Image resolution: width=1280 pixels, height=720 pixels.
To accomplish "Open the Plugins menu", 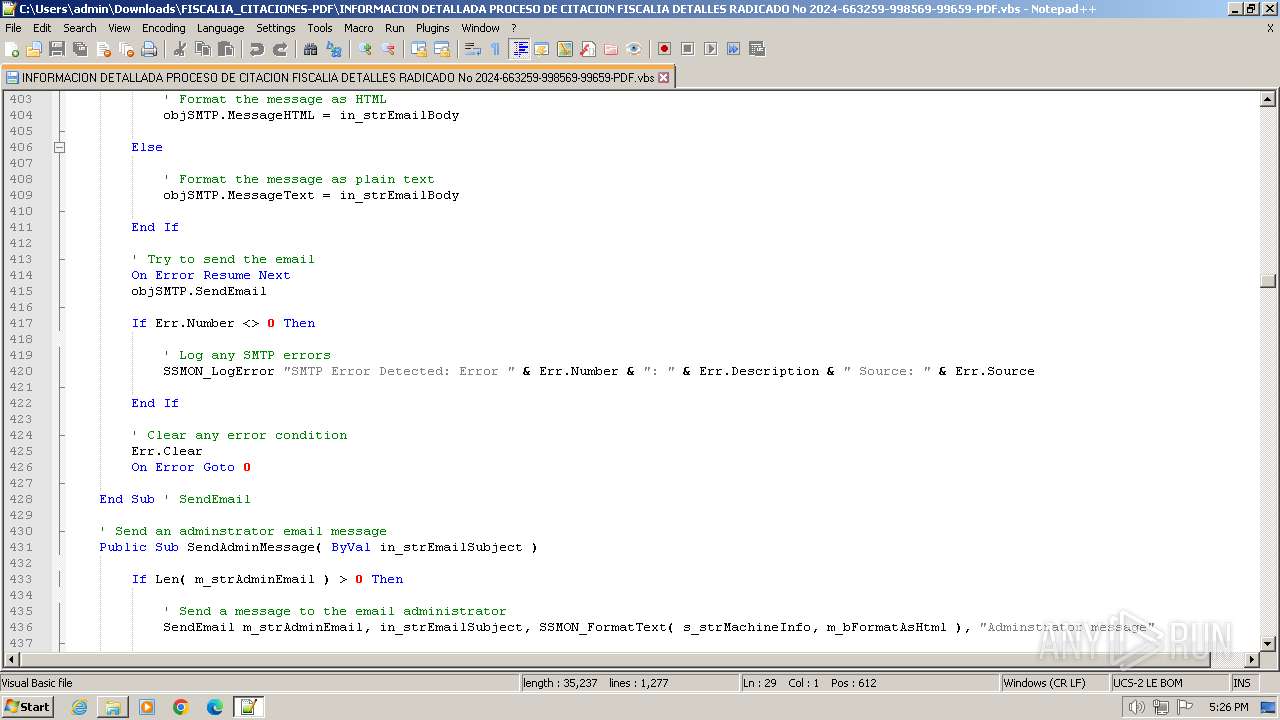I will point(433,28).
